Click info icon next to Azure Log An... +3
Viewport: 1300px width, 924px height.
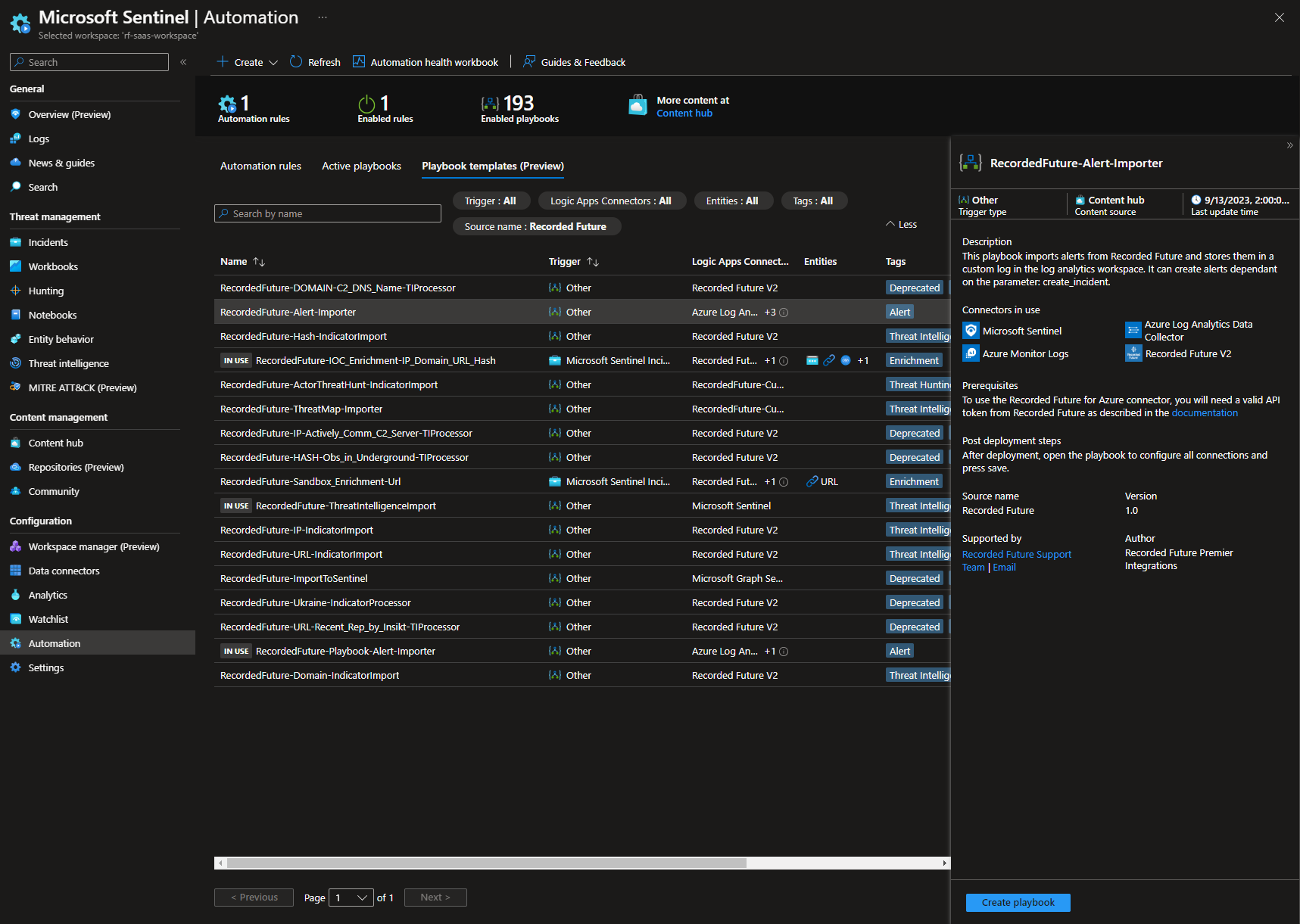[x=784, y=313]
